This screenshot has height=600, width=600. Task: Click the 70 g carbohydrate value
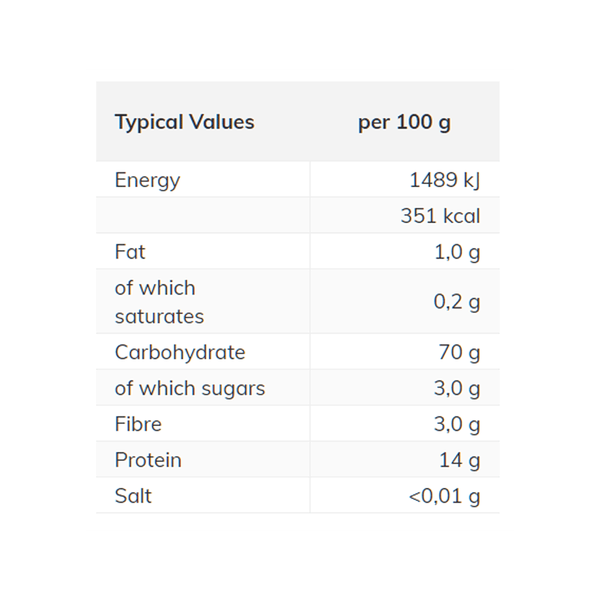click(460, 352)
